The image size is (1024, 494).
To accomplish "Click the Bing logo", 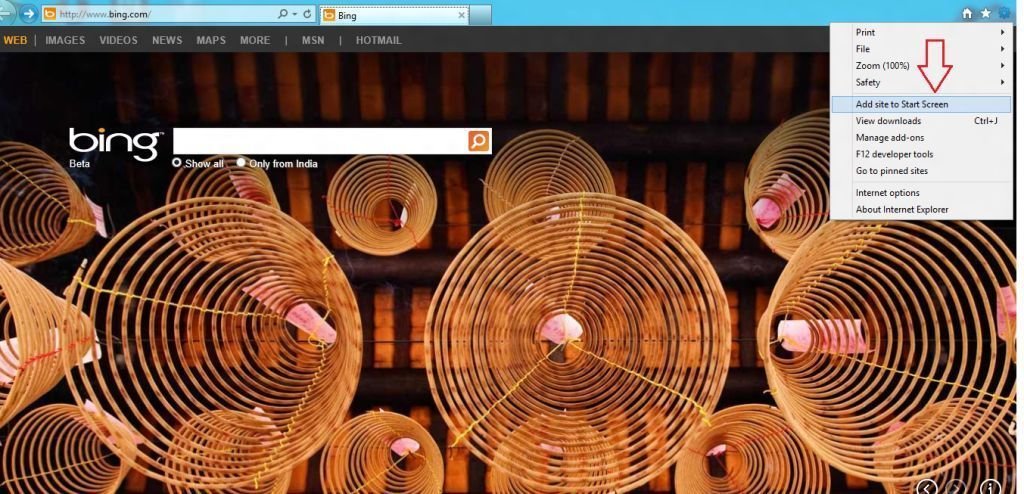I will coord(115,144).
